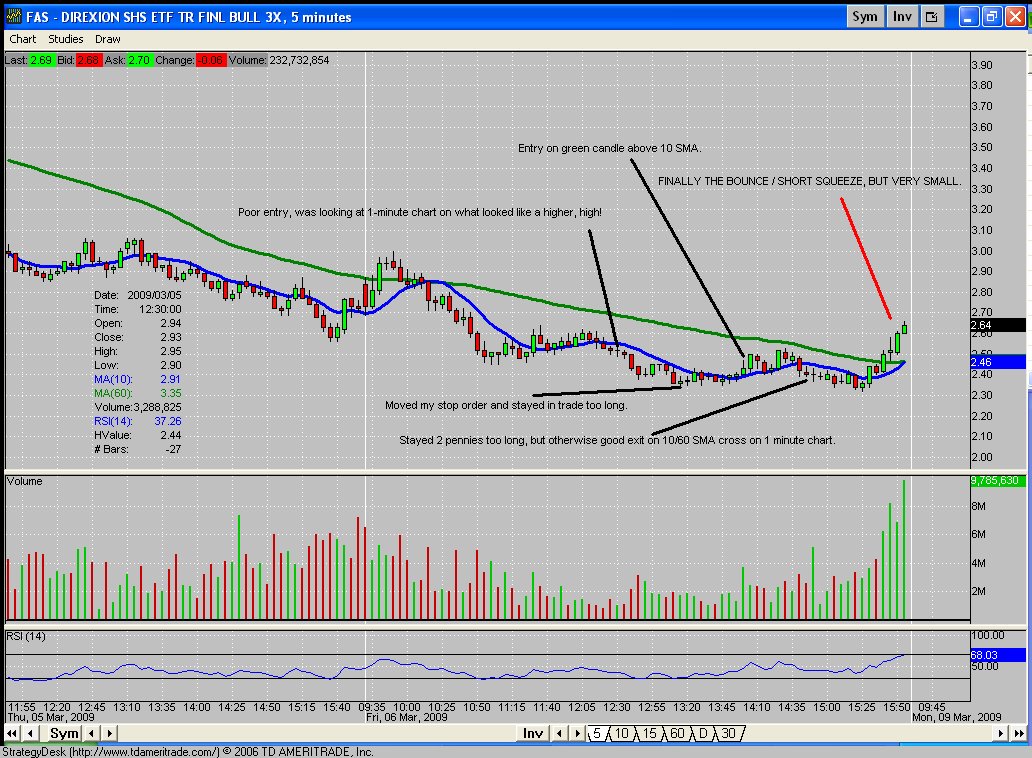Click the Volume panel label
Viewport: 1032px width, 758px height.
[24, 481]
